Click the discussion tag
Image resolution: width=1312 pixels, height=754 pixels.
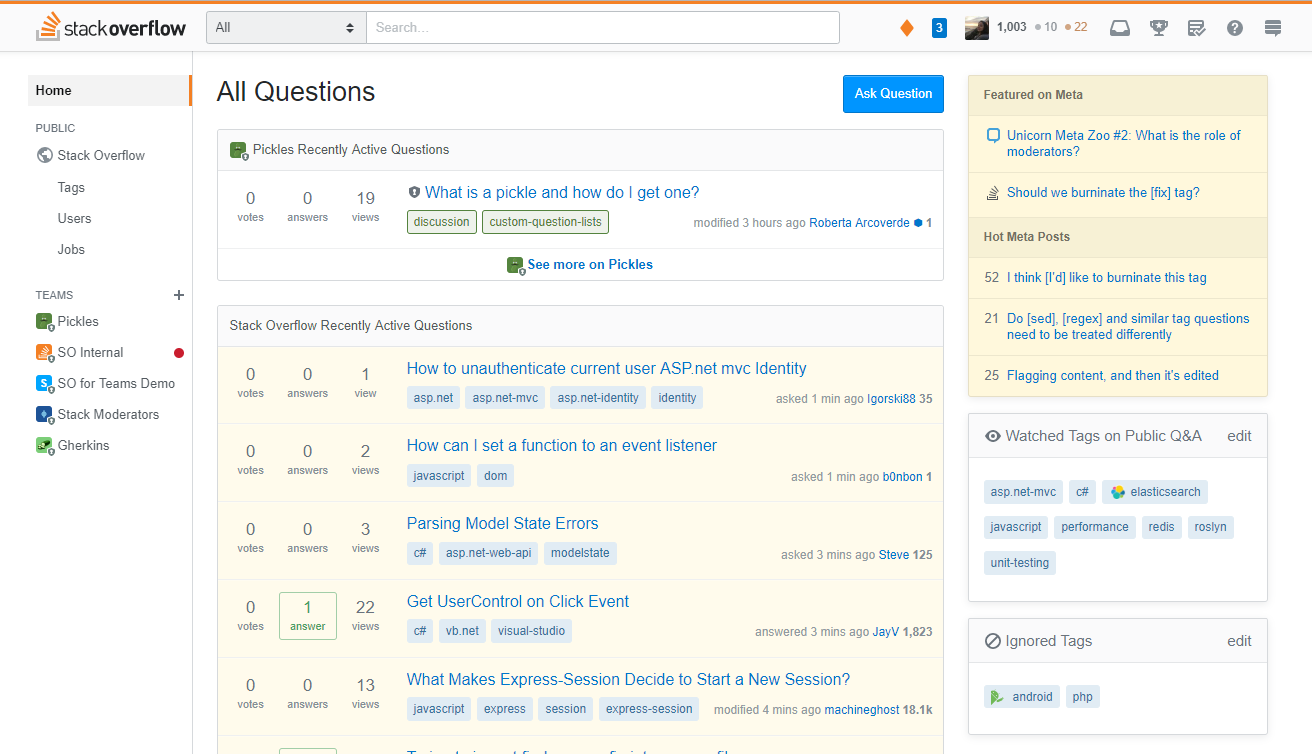(441, 222)
